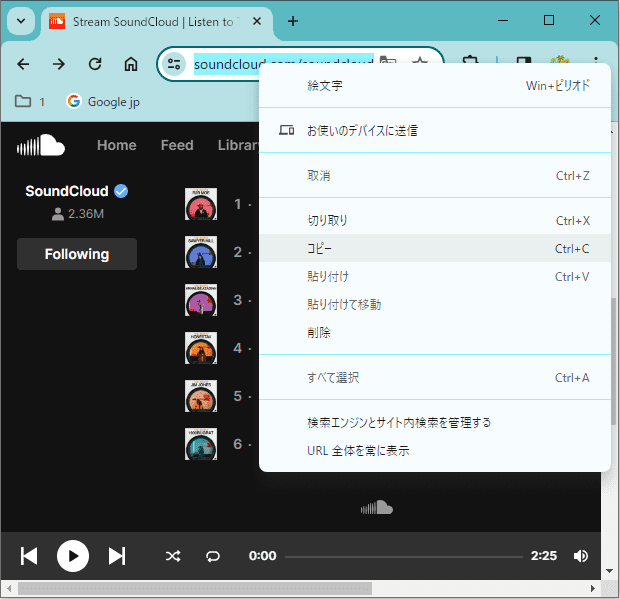Play track 4 artwork thumbnail
This screenshot has width=620, height=599.
point(201,348)
